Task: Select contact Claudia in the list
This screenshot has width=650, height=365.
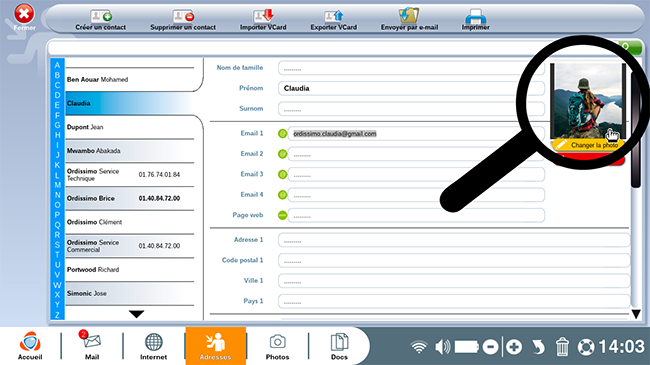Action: (x=130, y=103)
